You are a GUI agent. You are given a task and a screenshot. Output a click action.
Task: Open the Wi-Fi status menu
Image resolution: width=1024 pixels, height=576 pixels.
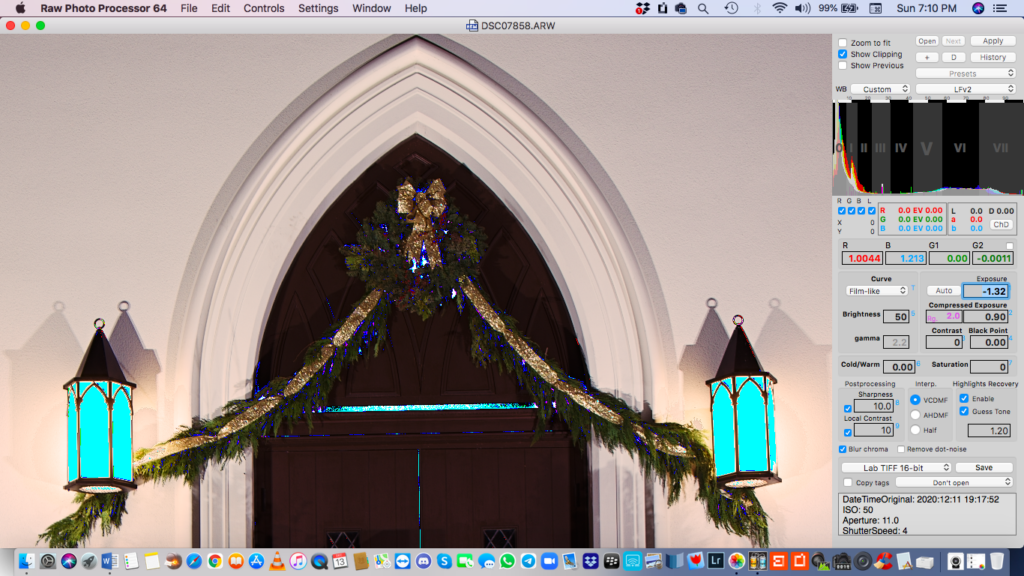point(779,8)
